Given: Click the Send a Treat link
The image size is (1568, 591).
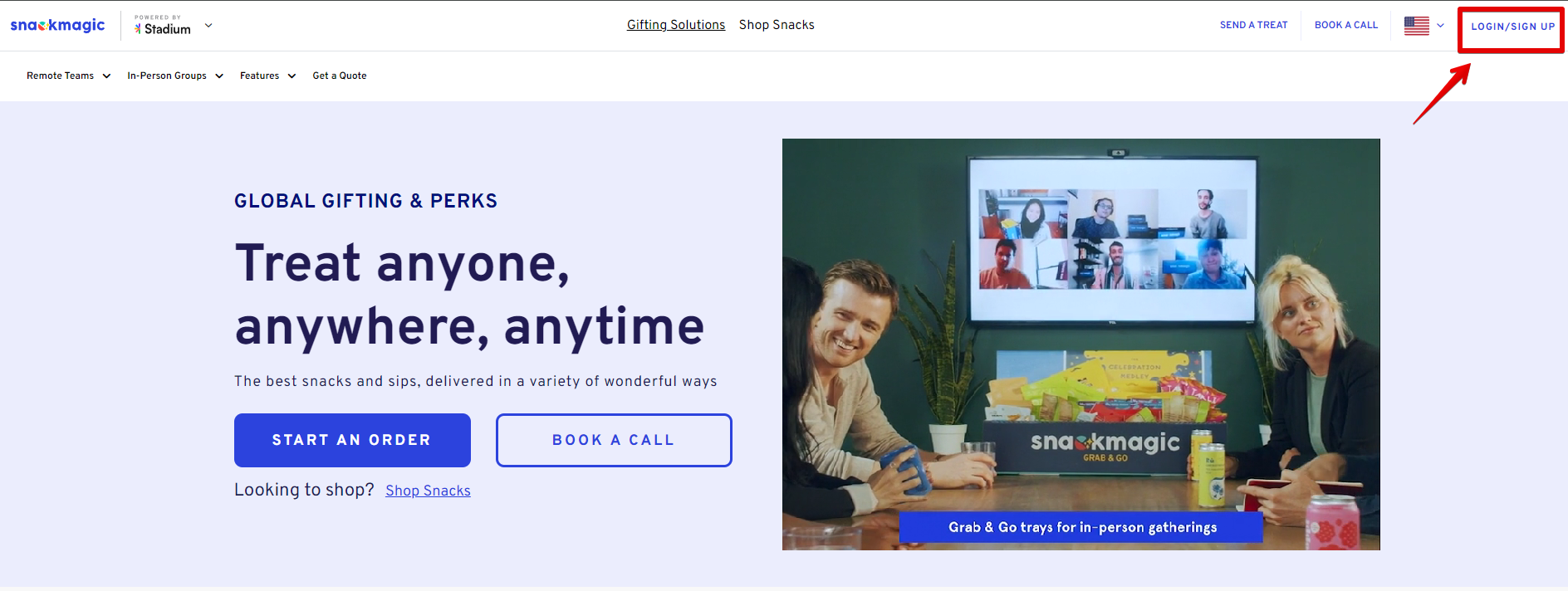Looking at the screenshot, I should [1253, 25].
